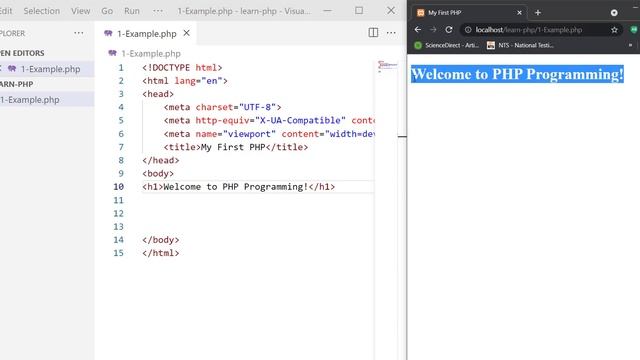Click line number 15 in the gutter

point(118,253)
